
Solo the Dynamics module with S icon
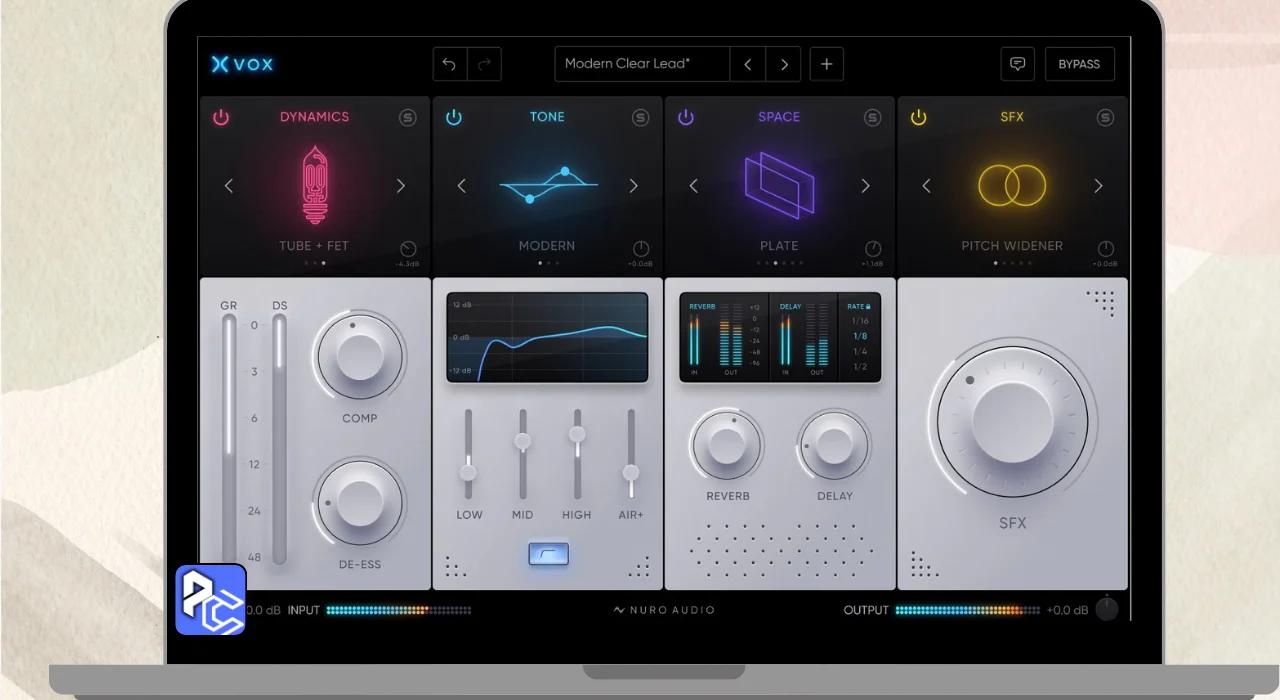408,118
